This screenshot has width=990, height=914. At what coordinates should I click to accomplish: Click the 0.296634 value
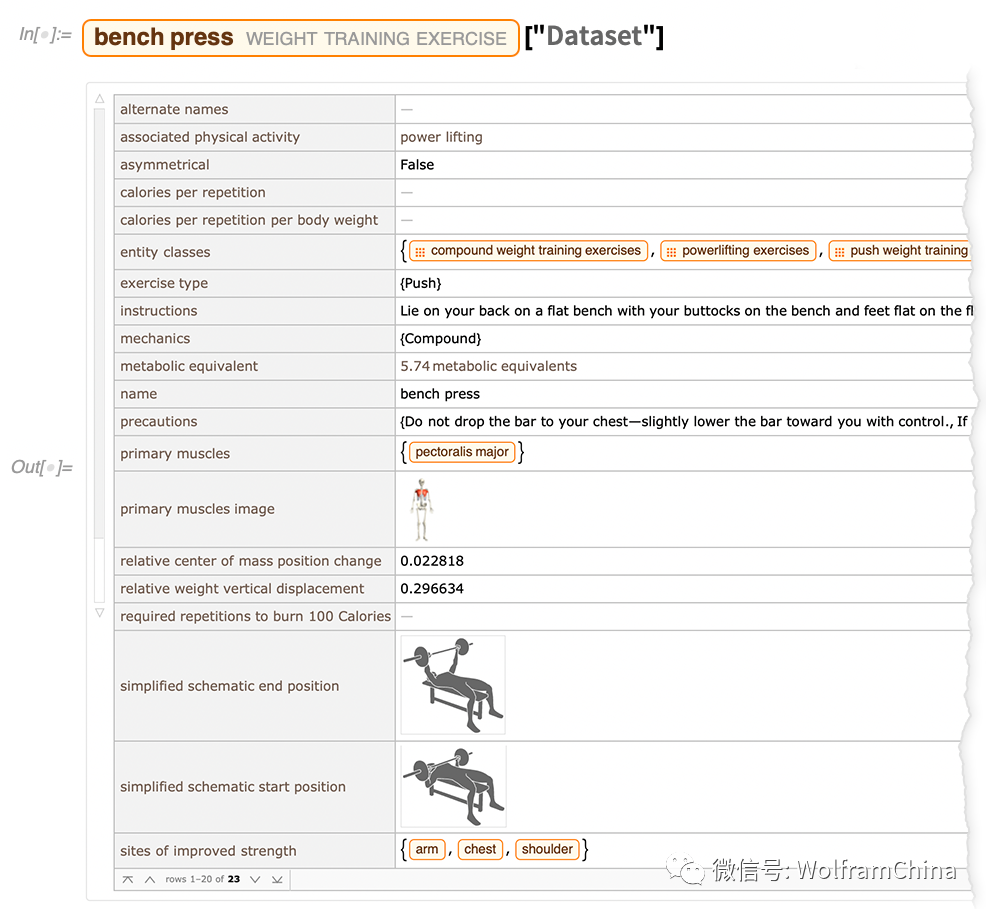coord(432,589)
